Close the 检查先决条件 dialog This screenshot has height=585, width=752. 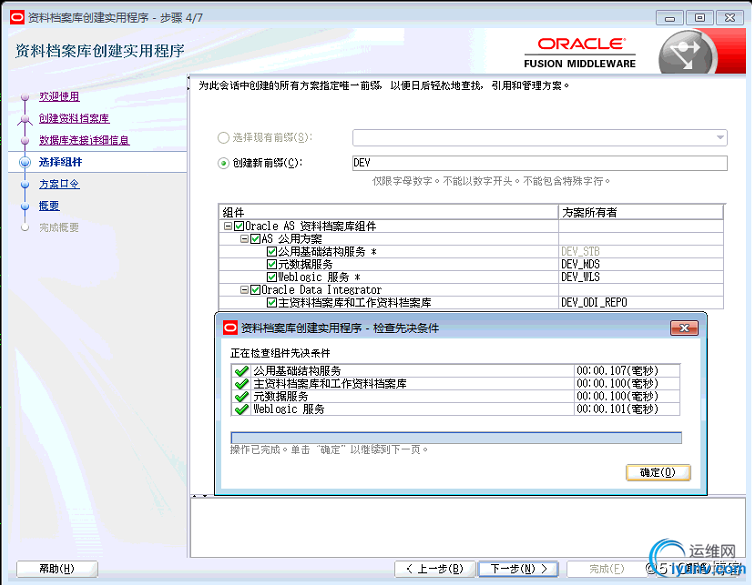click(684, 328)
